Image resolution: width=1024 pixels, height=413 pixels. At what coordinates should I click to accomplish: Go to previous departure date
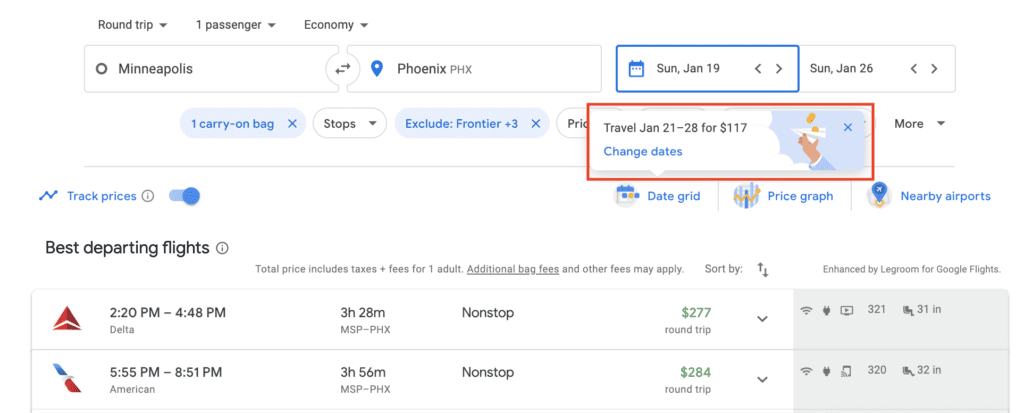(758, 69)
